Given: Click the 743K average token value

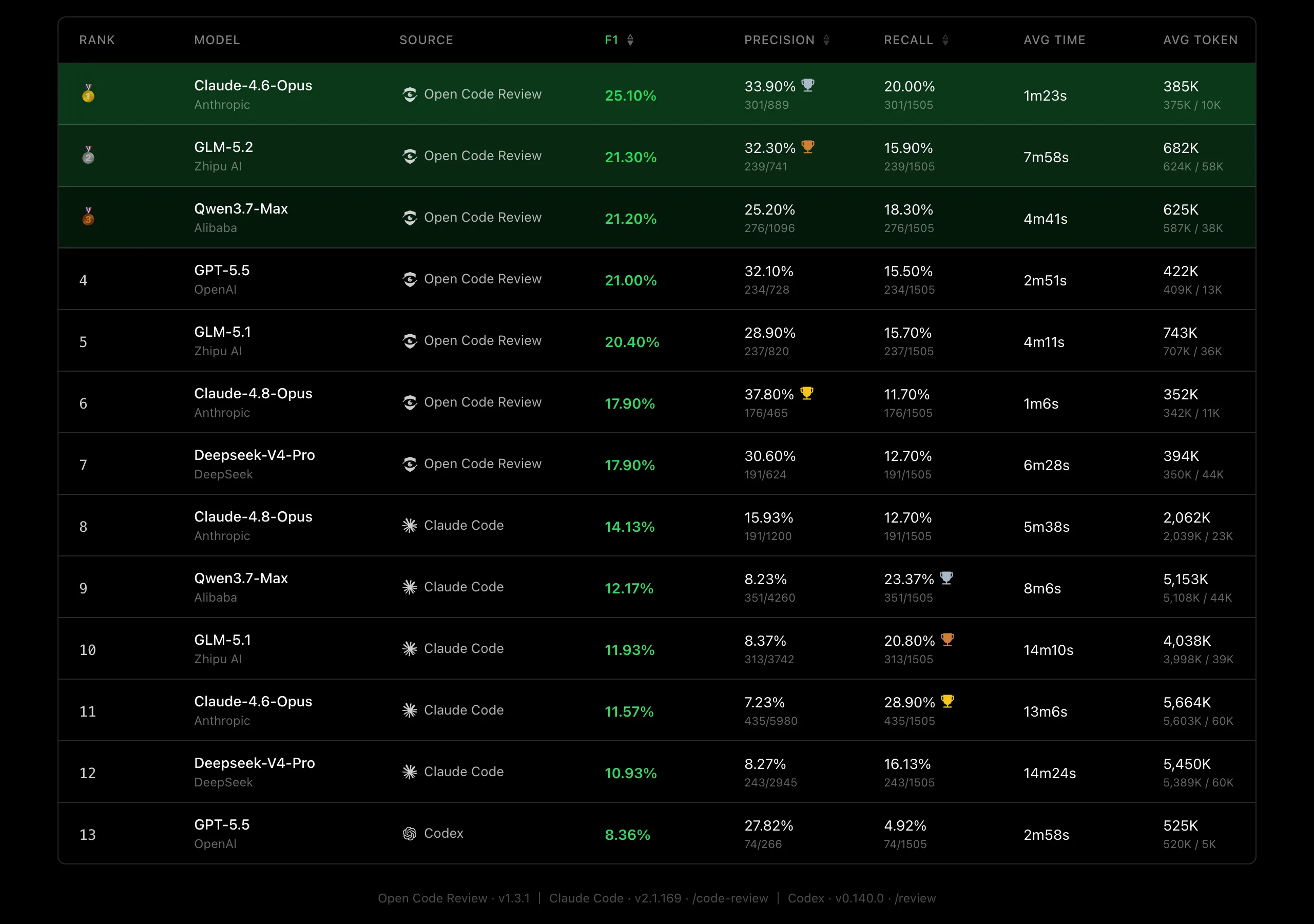Looking at the screenshot, I should [x=1180, y=333].
